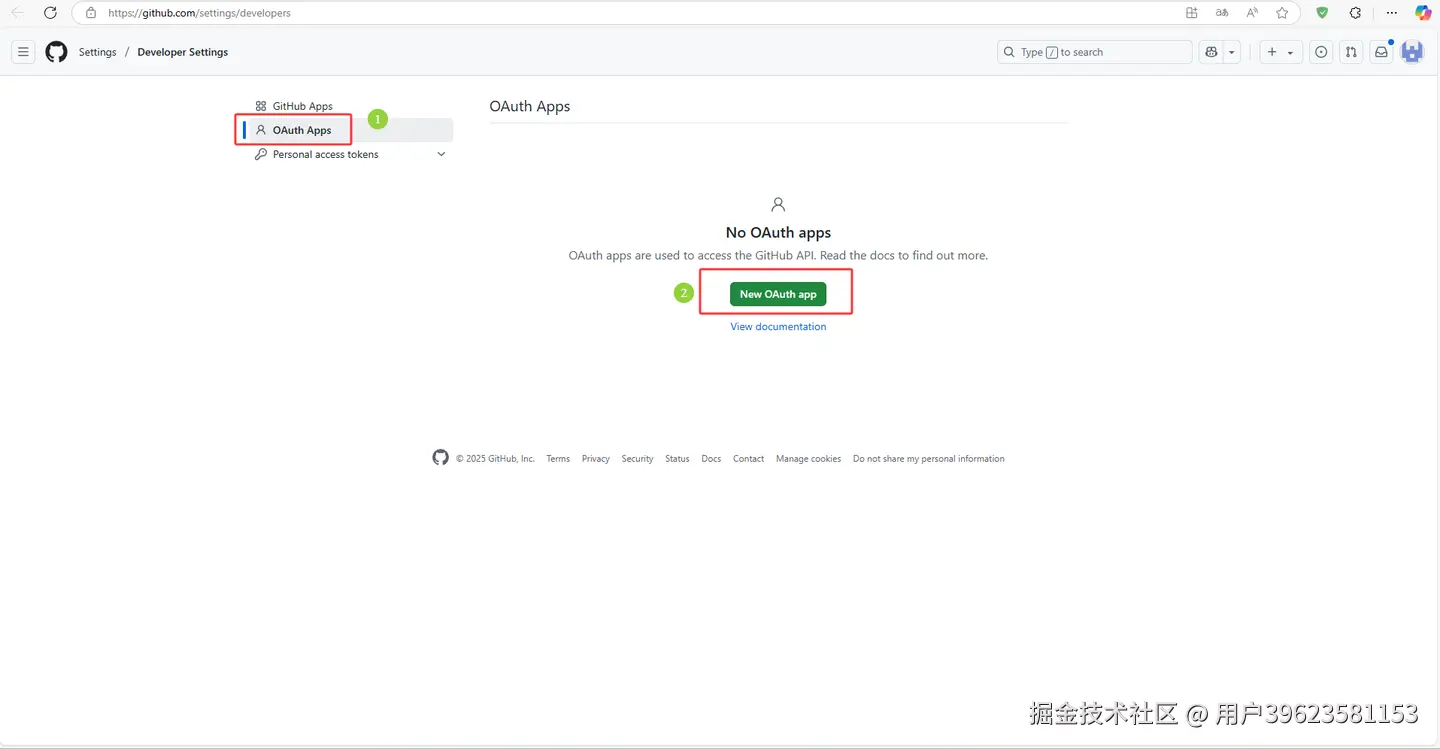Expand Personal access tokens chevron
This screenshot has width=1440, height=749.
click(441, 154)
